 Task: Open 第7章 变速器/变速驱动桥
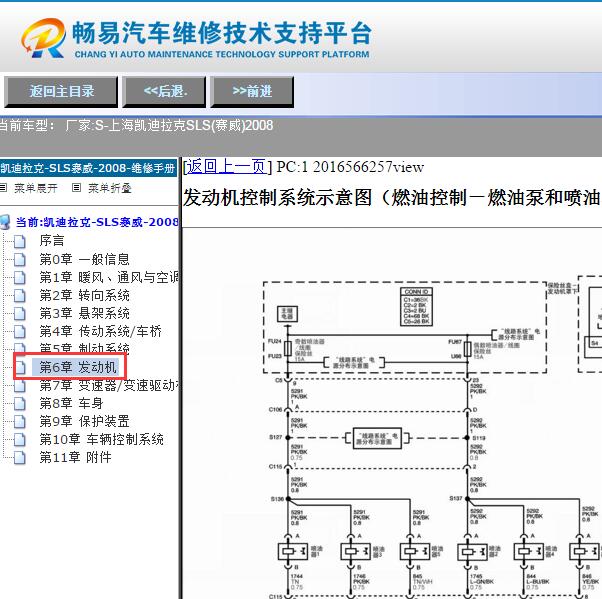tap(109, 386)
